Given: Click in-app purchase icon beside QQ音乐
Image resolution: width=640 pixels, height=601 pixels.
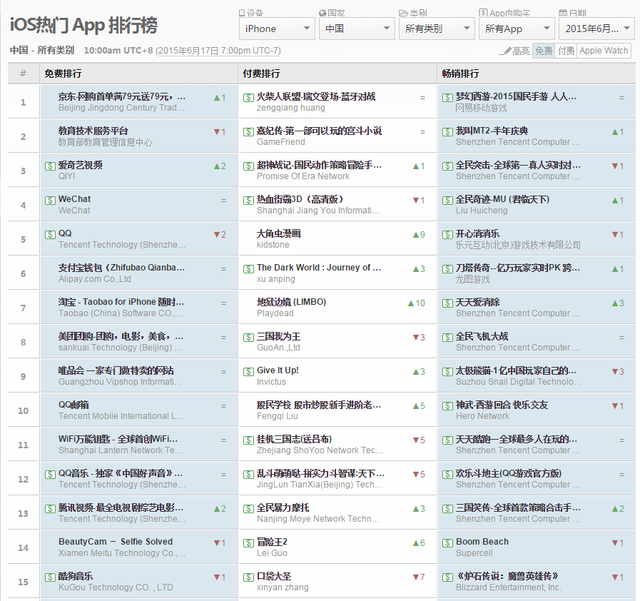Looking at the screenshot, I should coord(50,474).
